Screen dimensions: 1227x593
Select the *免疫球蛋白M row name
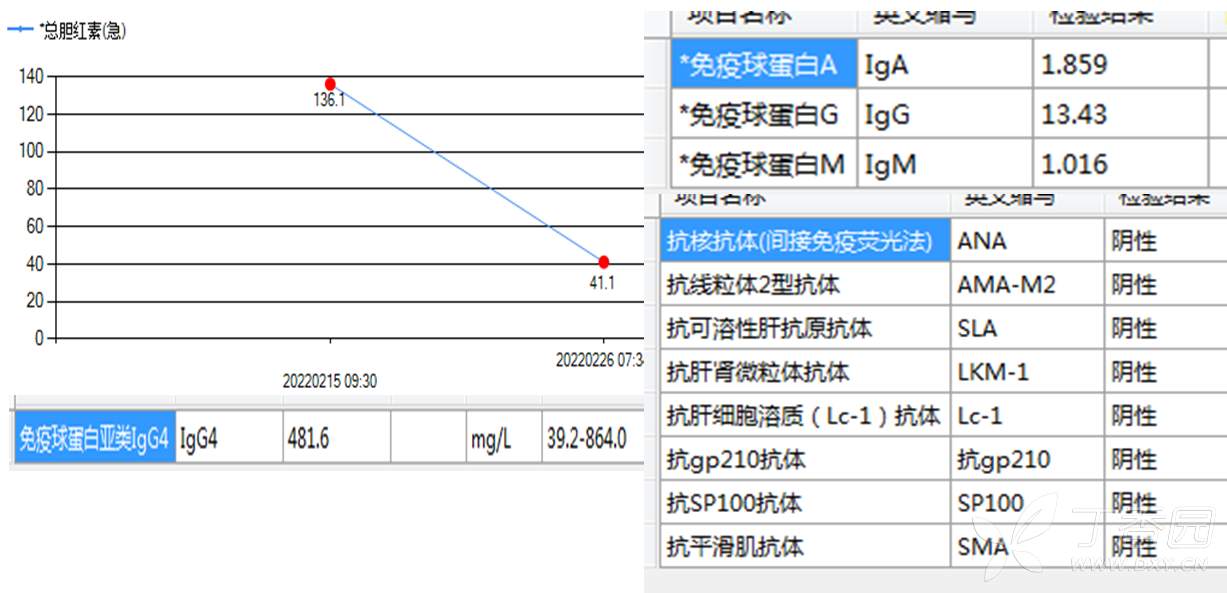[x=764, y=164]
